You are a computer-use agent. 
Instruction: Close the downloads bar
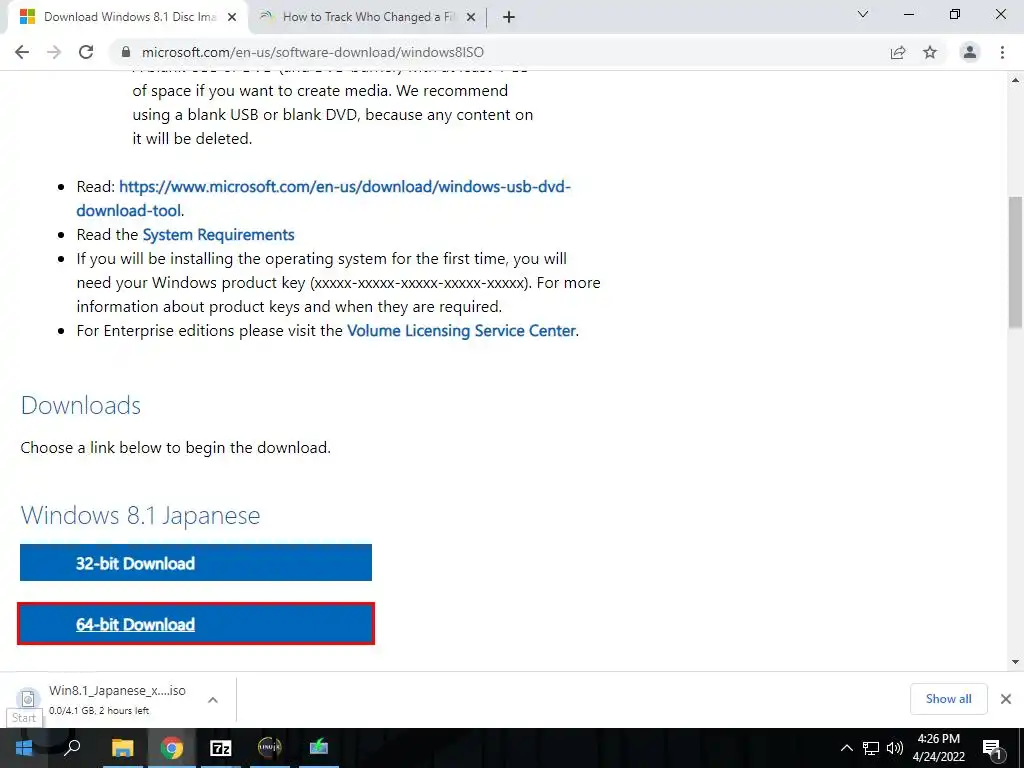(1006, 699)
